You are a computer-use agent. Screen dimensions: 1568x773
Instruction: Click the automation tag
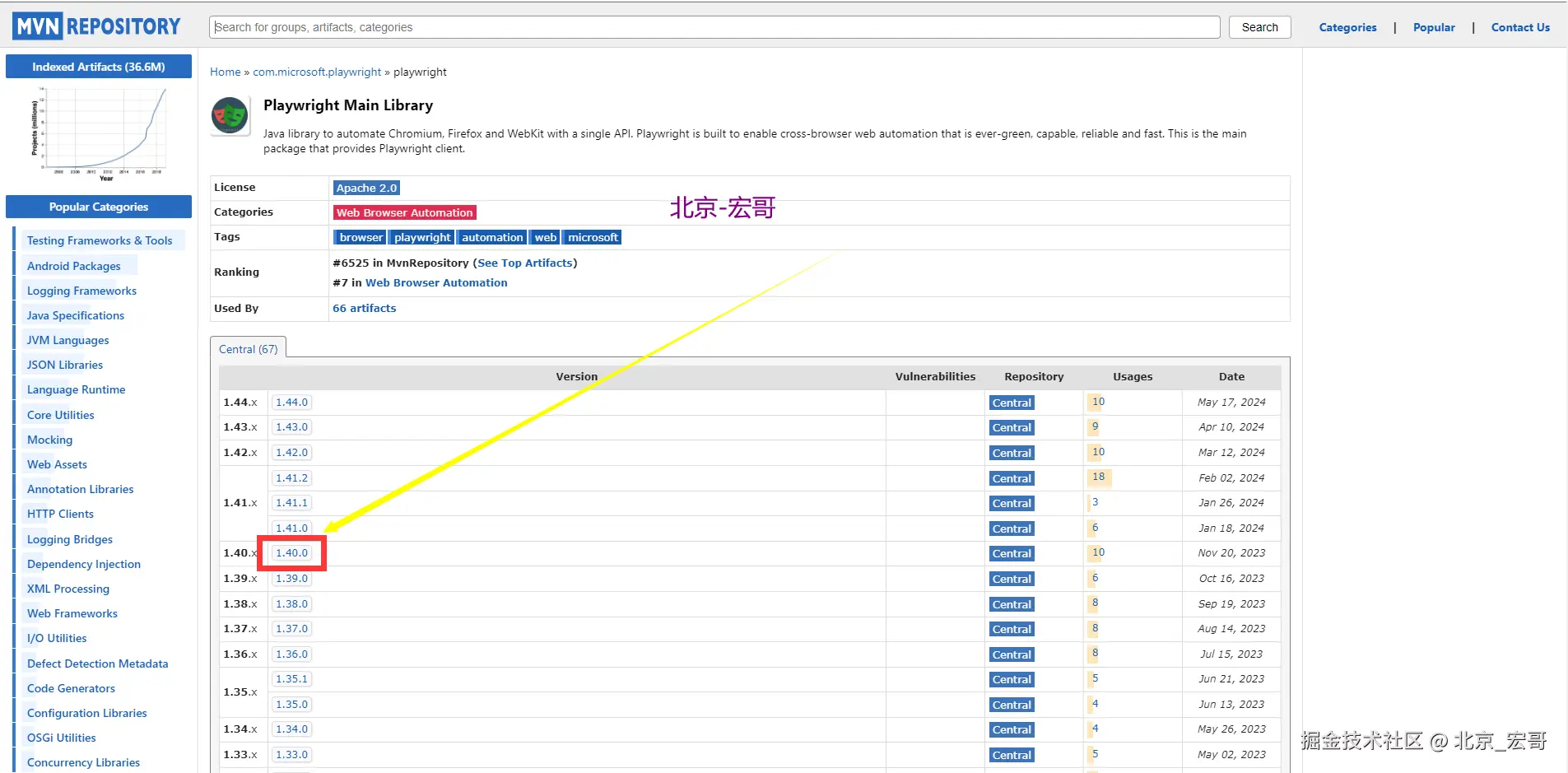(492, 237)
